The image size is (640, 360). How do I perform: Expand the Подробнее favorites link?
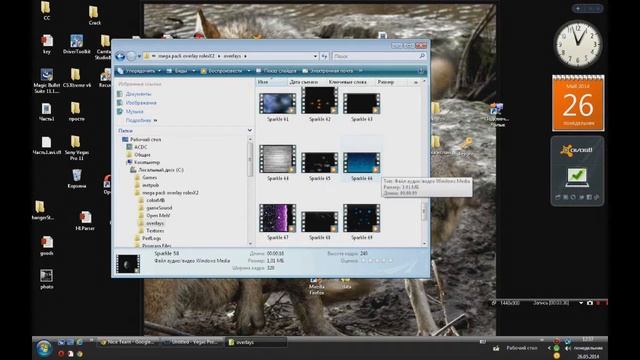coord(141,120)
